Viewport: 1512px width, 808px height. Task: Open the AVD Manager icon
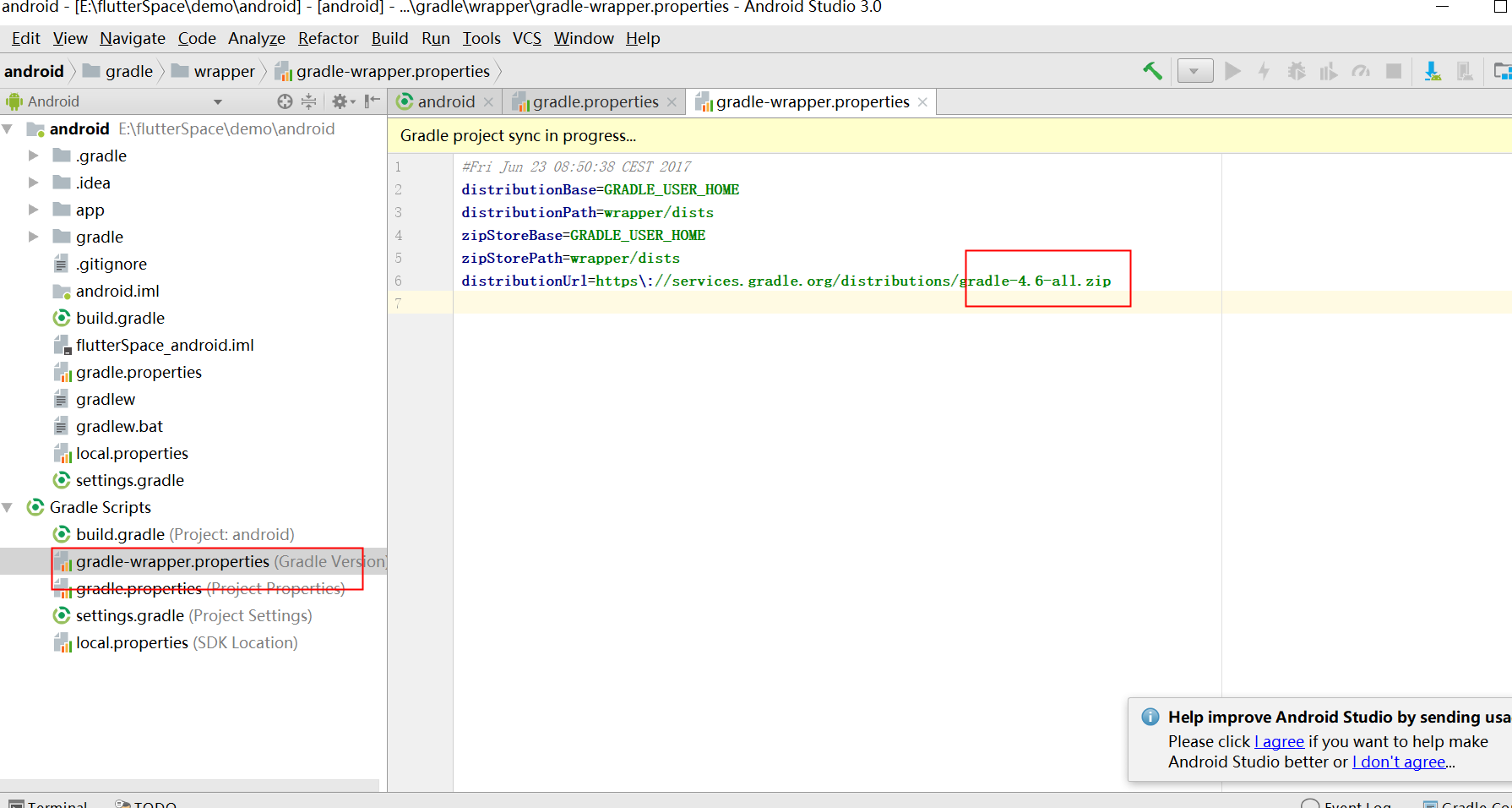tap(1466, 71)
